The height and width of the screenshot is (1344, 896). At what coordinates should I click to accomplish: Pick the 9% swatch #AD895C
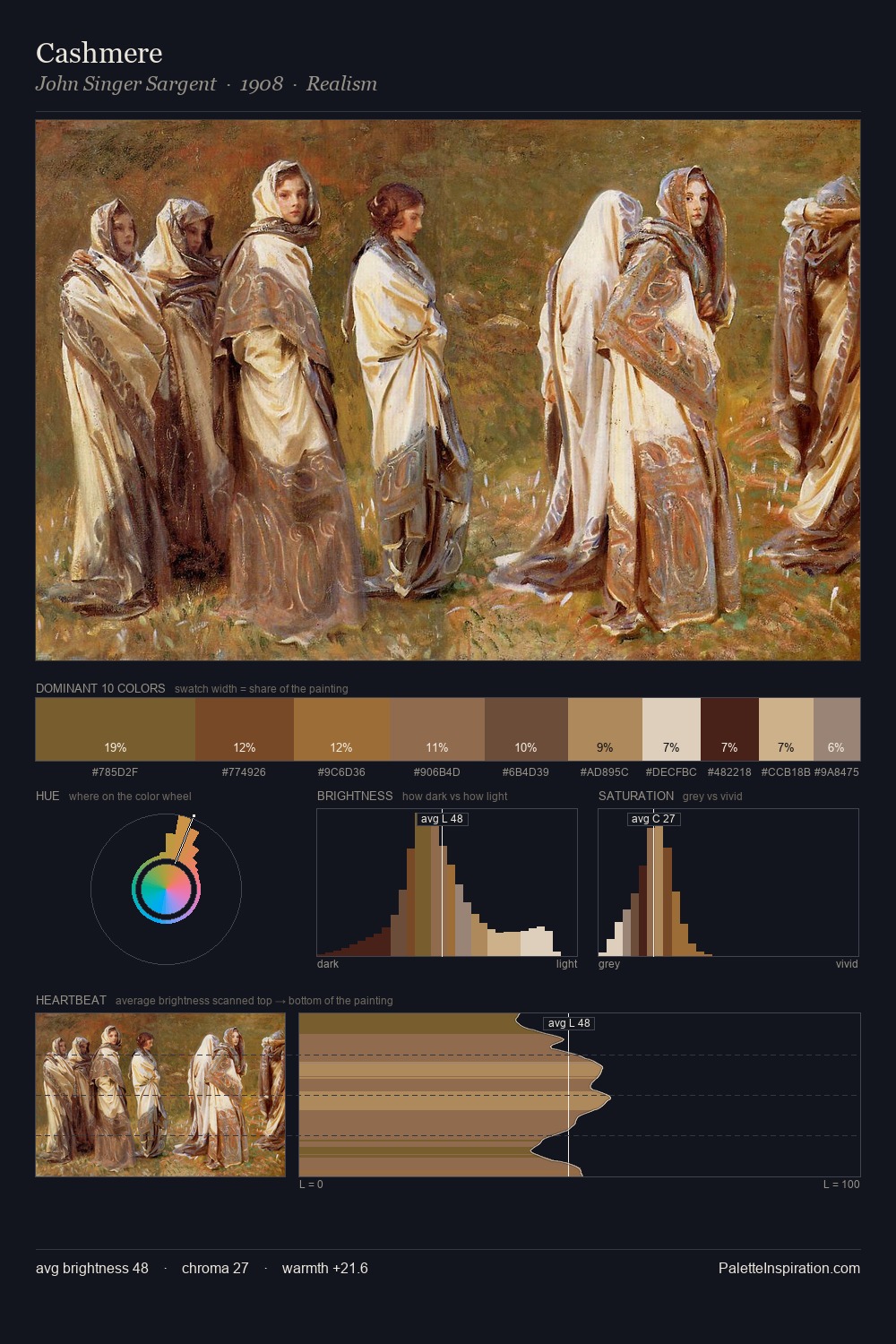tap(605, 729)
